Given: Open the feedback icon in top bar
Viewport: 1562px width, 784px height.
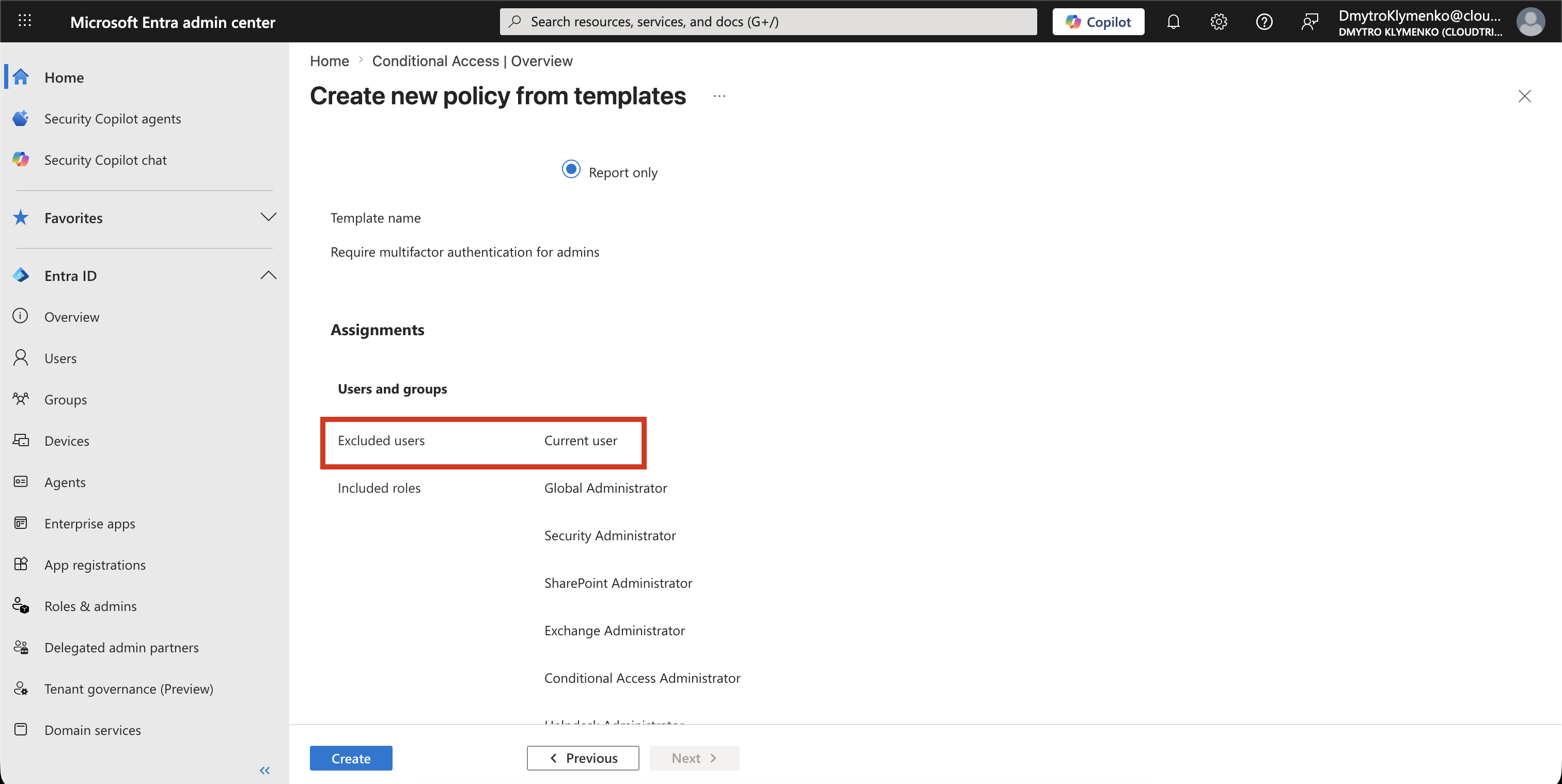Looking at the screenshot, I should point(1310,22).
